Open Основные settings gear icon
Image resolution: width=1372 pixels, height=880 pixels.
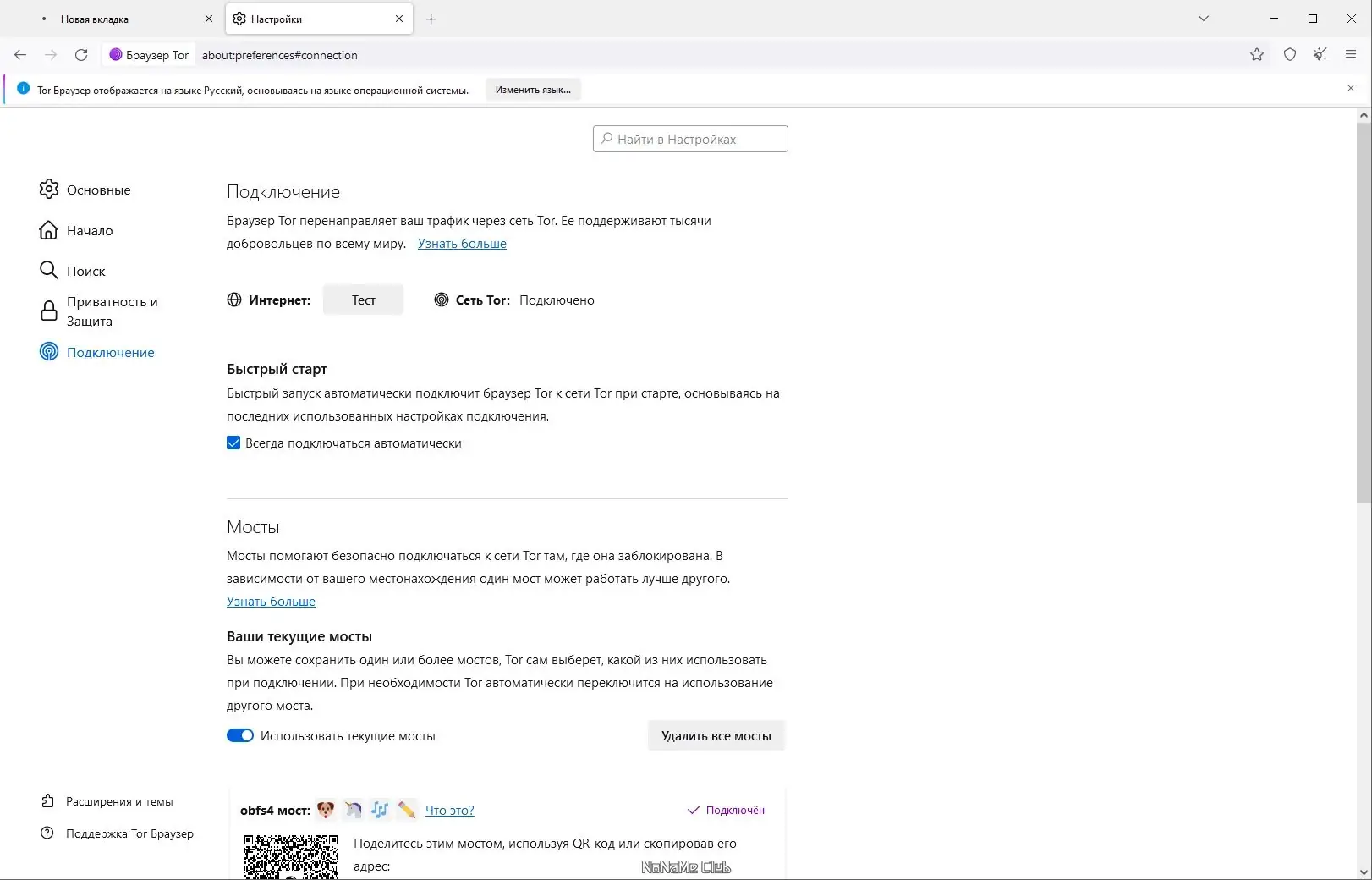pos(49,190)
